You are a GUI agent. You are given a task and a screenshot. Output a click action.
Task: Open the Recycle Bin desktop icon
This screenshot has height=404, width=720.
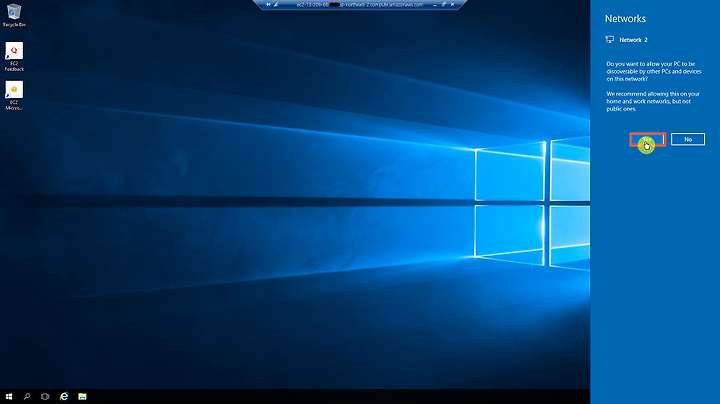(x=14, y=15)
